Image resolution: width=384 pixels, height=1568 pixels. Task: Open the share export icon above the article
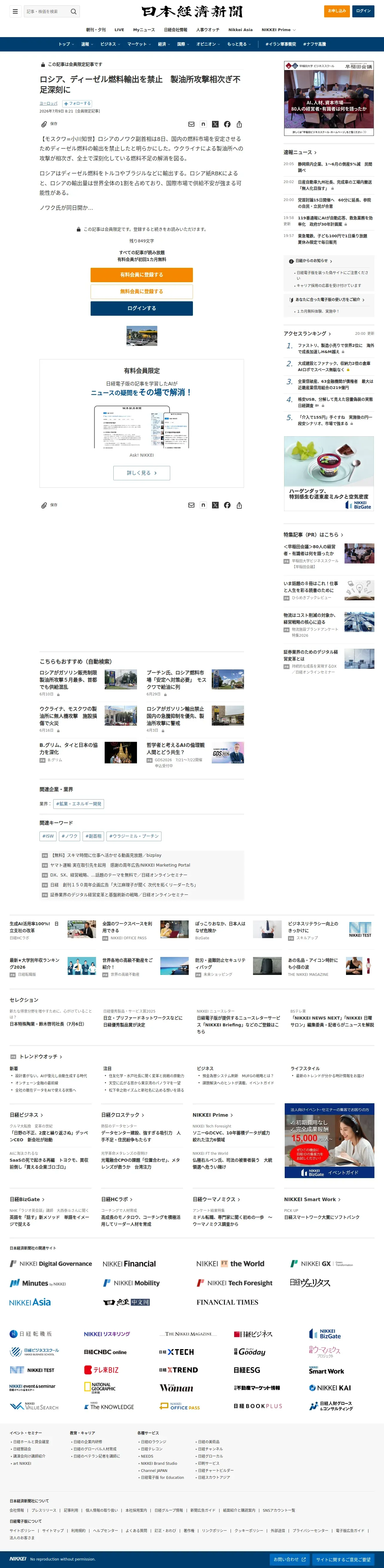click(x=239, y=124)
